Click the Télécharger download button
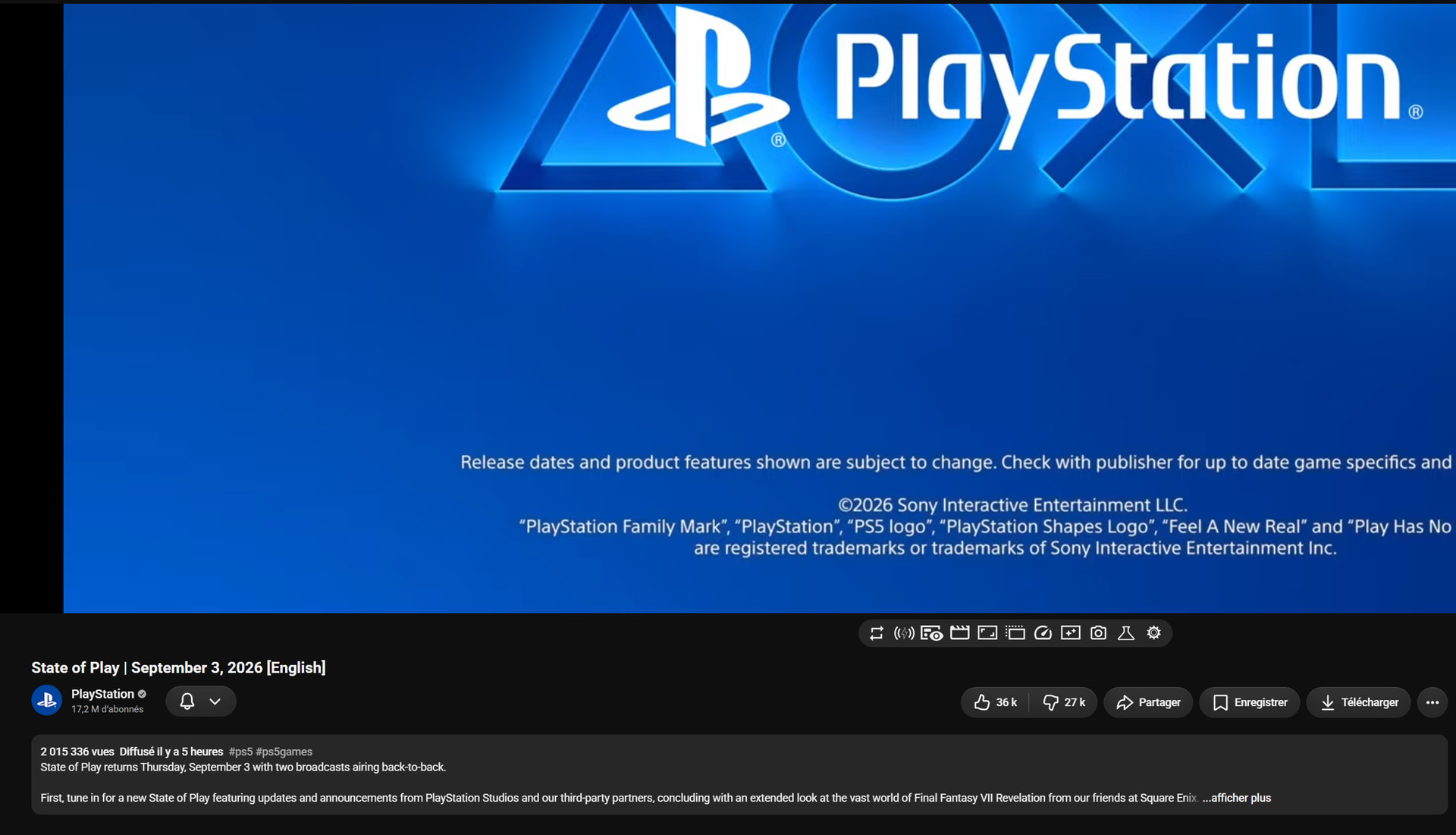Screen dimensions: 1456x835 pos(1358,702)
